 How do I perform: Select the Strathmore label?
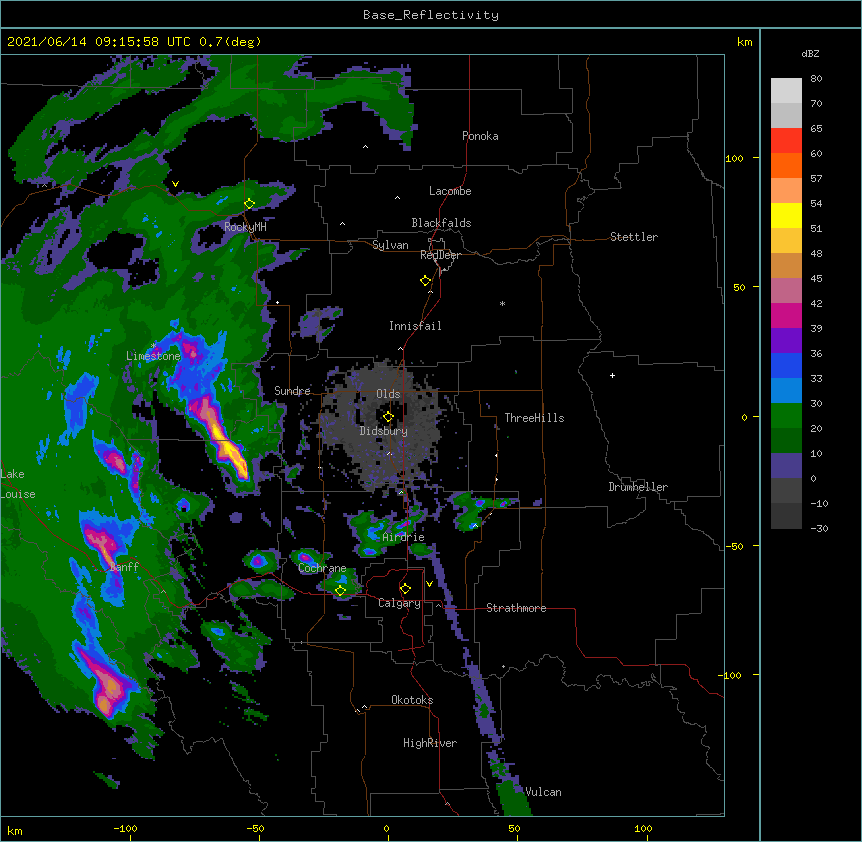[516, 608]
